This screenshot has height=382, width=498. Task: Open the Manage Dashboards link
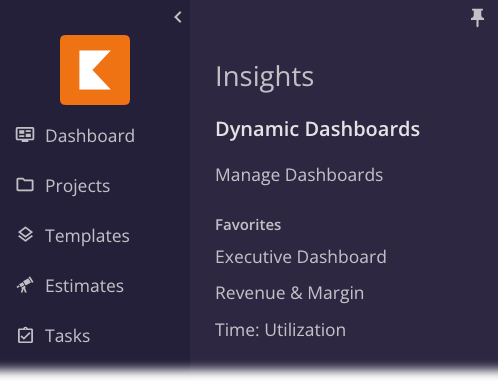pyautogui.click(x=299, y=175)
